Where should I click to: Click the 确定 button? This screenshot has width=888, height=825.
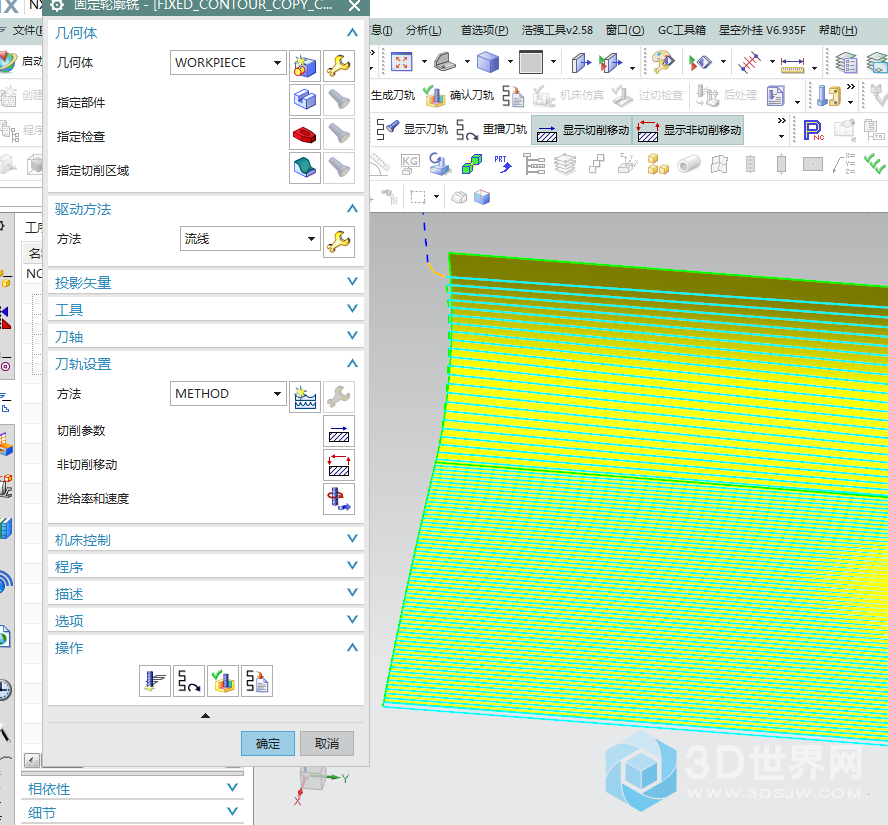click(x=268, y=743)
